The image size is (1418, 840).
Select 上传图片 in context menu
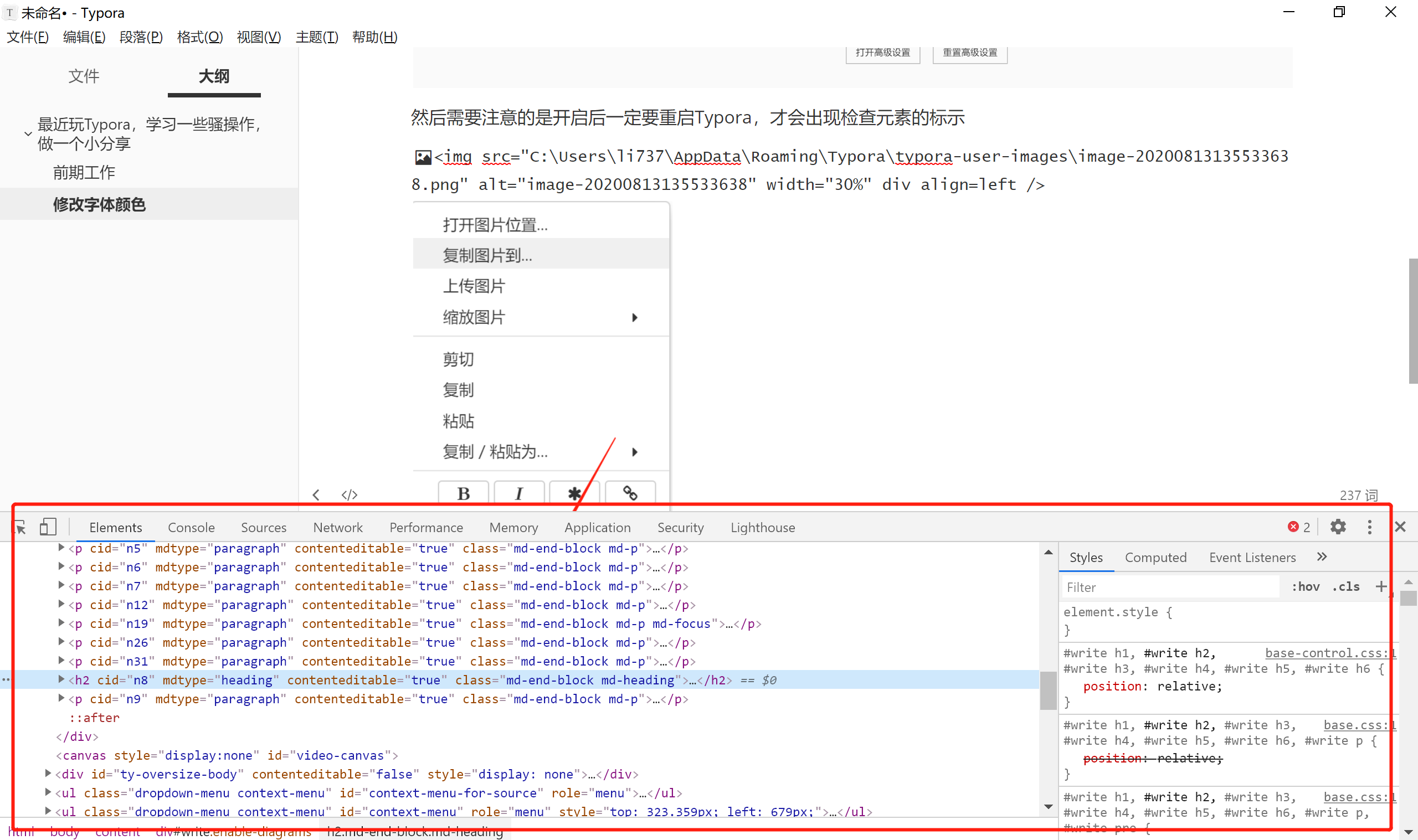(x=474, y=286)
